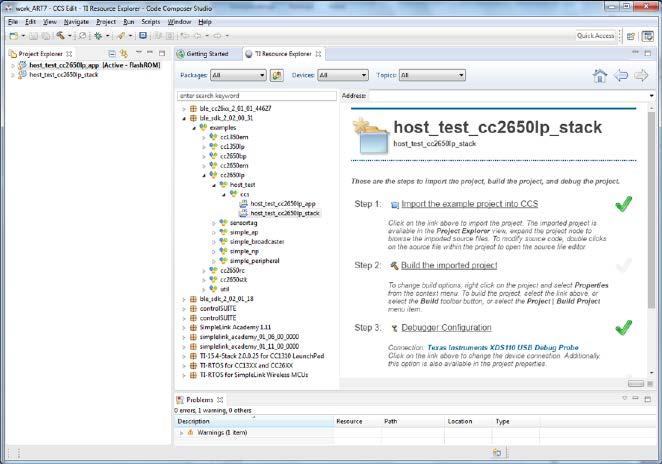Click the Open Perspective toolbar icon

[x=631, y=36]
